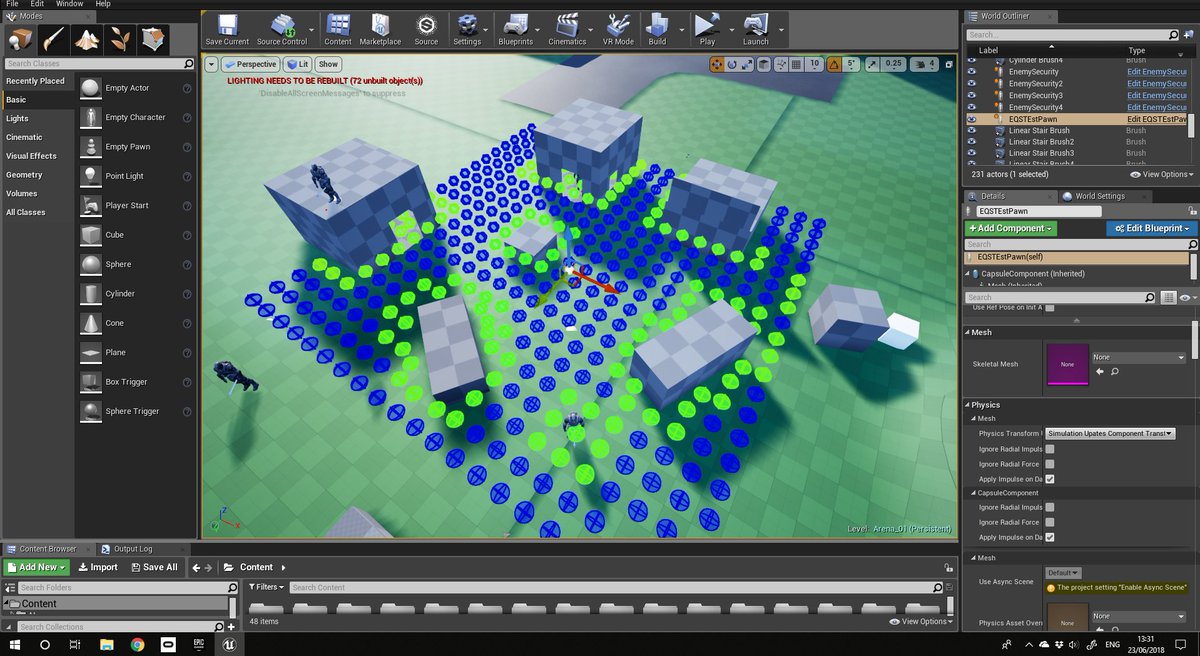Screen dimensions: 1200x656
Task: Open the File menu
Action: 12,4
